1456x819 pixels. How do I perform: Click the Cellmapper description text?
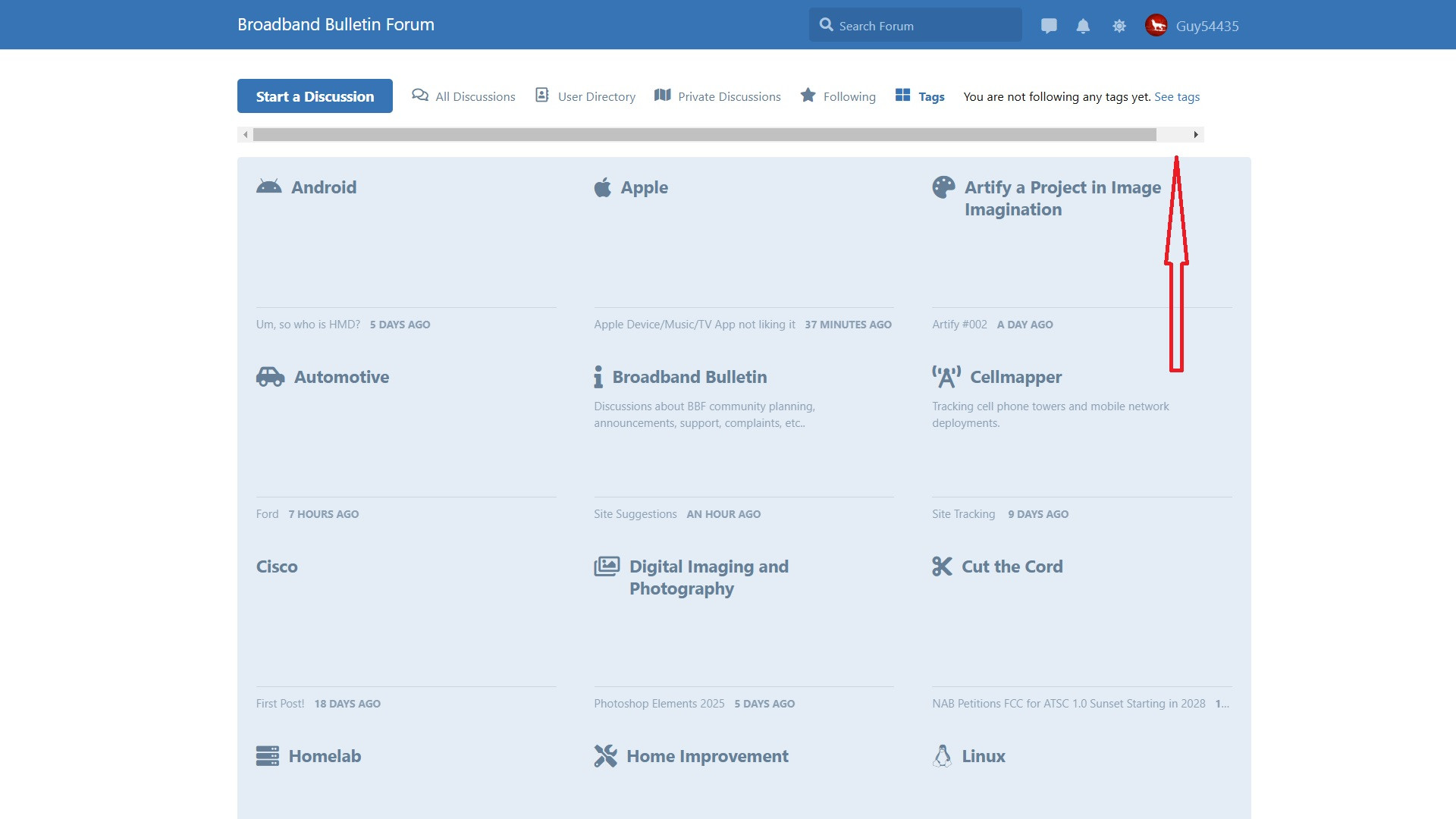pyautogui.click(x=1050, y=415)
